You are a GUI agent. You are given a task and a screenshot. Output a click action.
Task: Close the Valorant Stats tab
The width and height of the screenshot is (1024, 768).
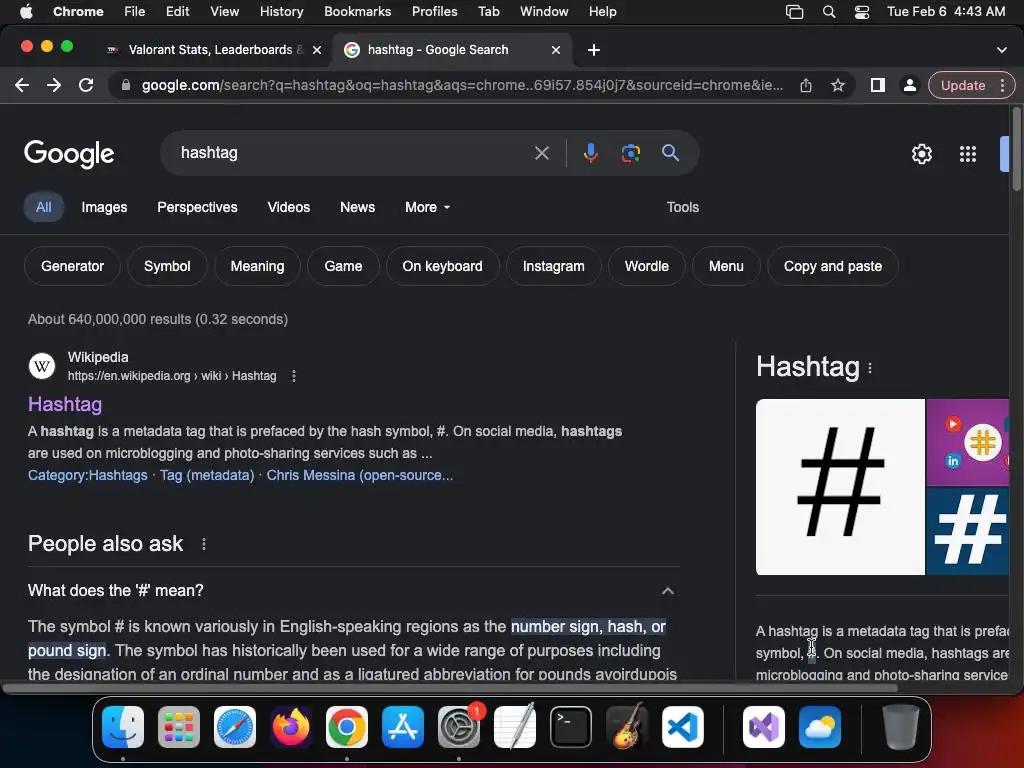click(x=317, y=50)
